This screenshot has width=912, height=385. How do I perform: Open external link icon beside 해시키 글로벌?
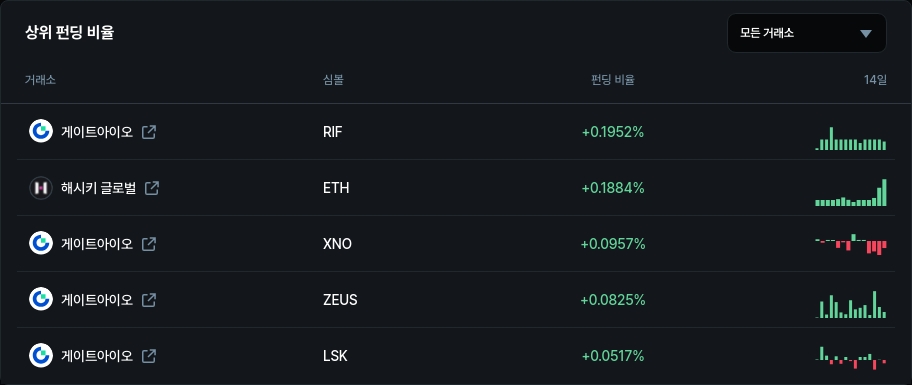pos(152,188)
